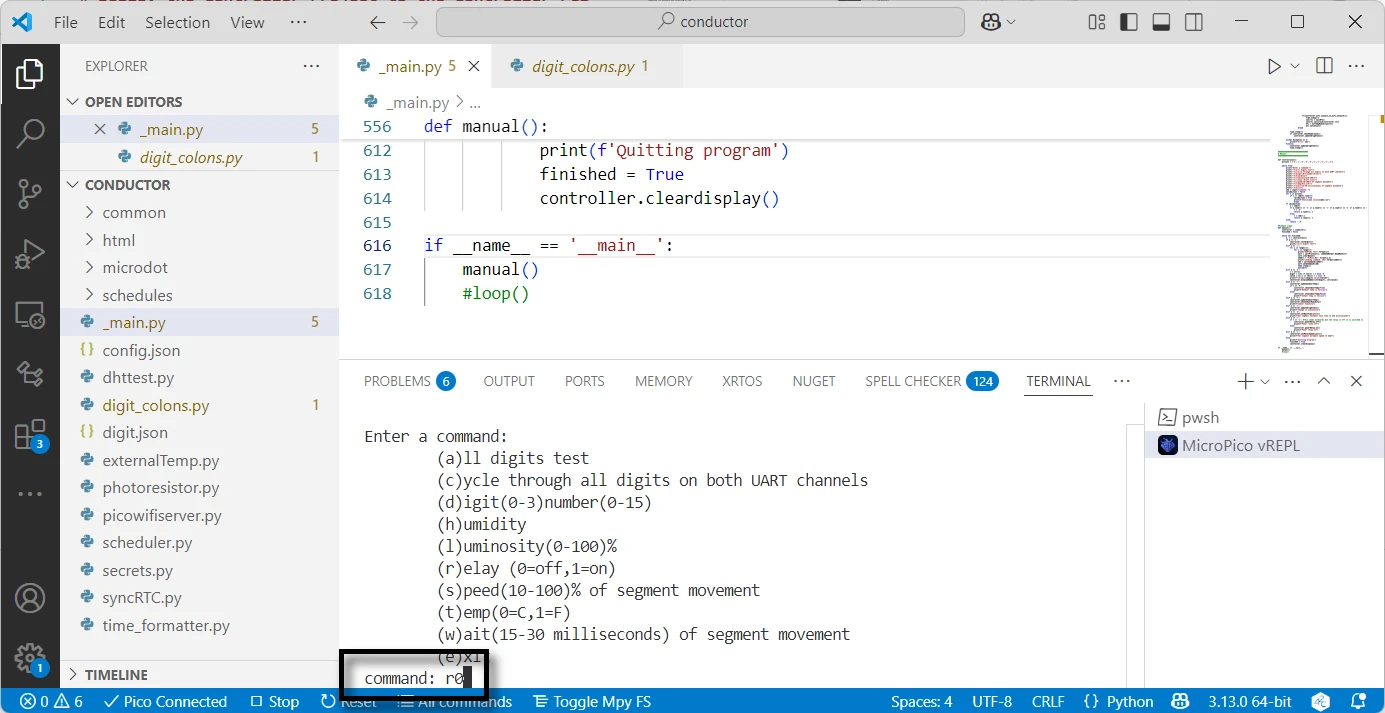1385x713 pixels.
Task: Open the Edit menu
Action: [112, 22]
